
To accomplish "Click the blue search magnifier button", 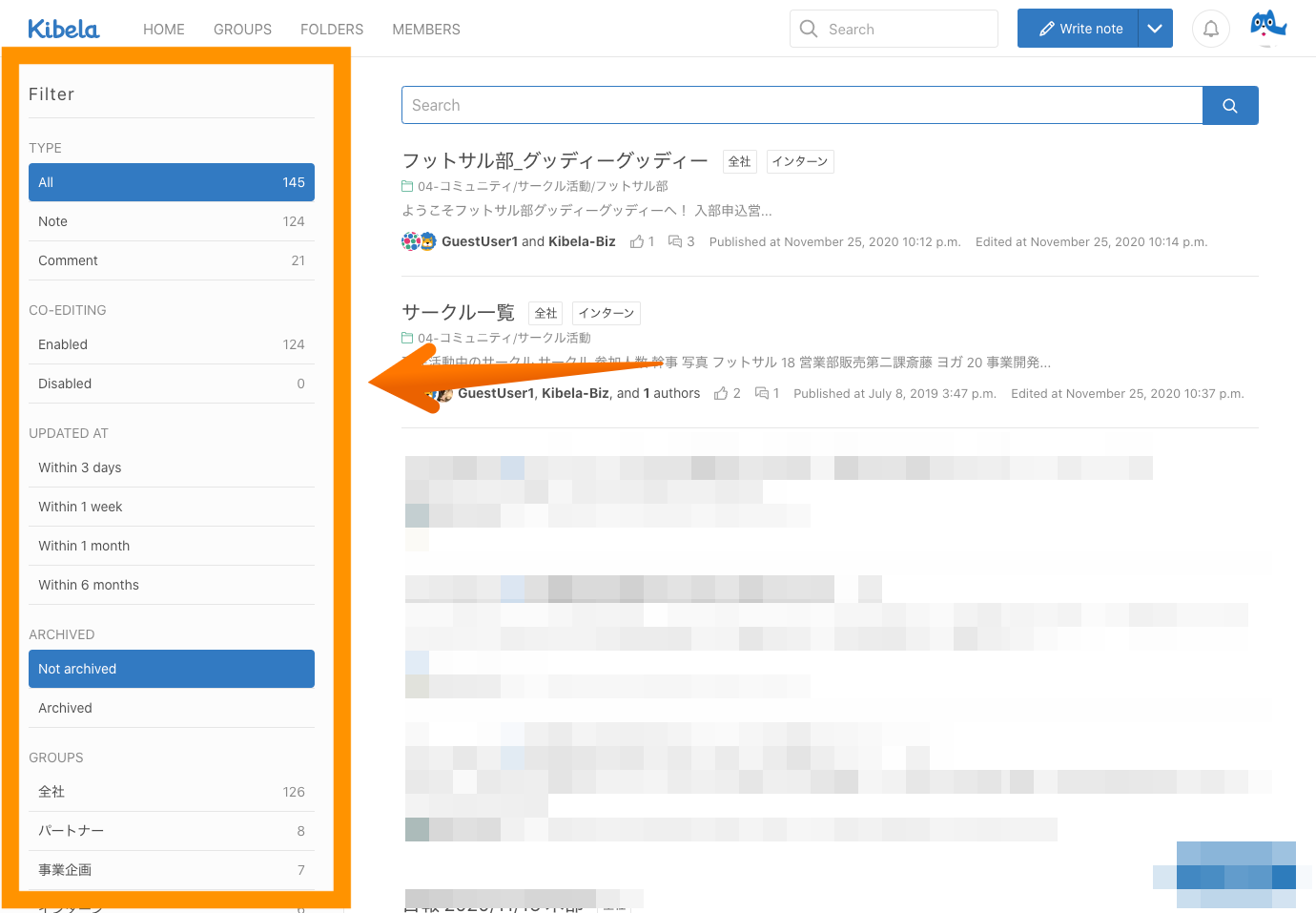I will [1229, 106].
